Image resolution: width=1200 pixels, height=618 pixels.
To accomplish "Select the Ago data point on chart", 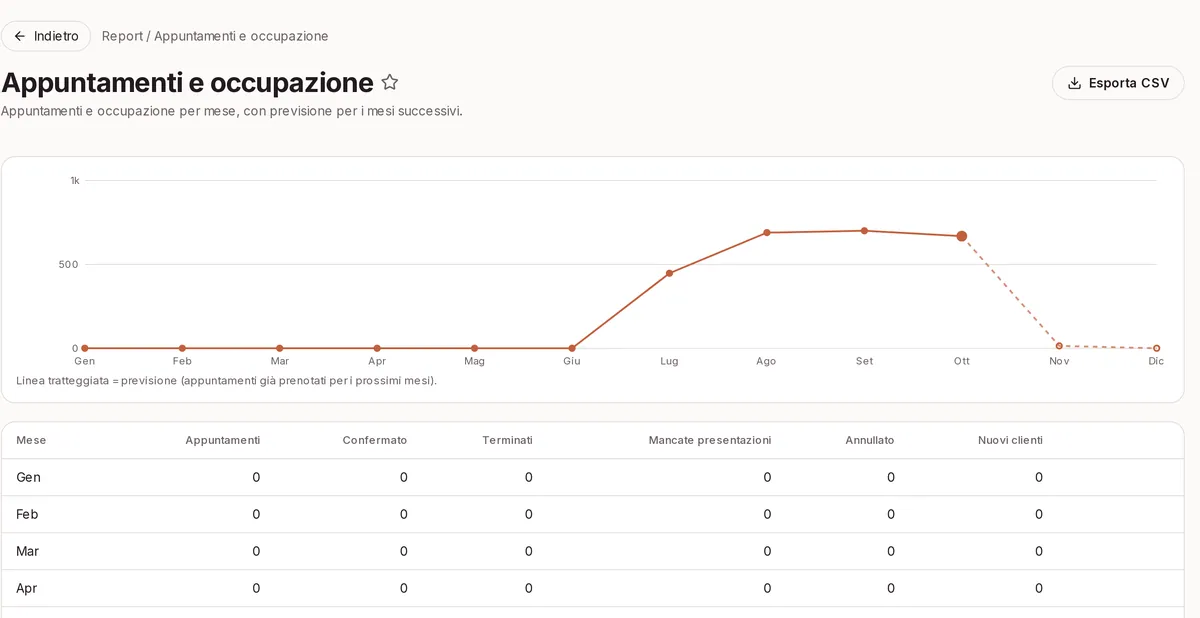I will (x=767, y=233).
